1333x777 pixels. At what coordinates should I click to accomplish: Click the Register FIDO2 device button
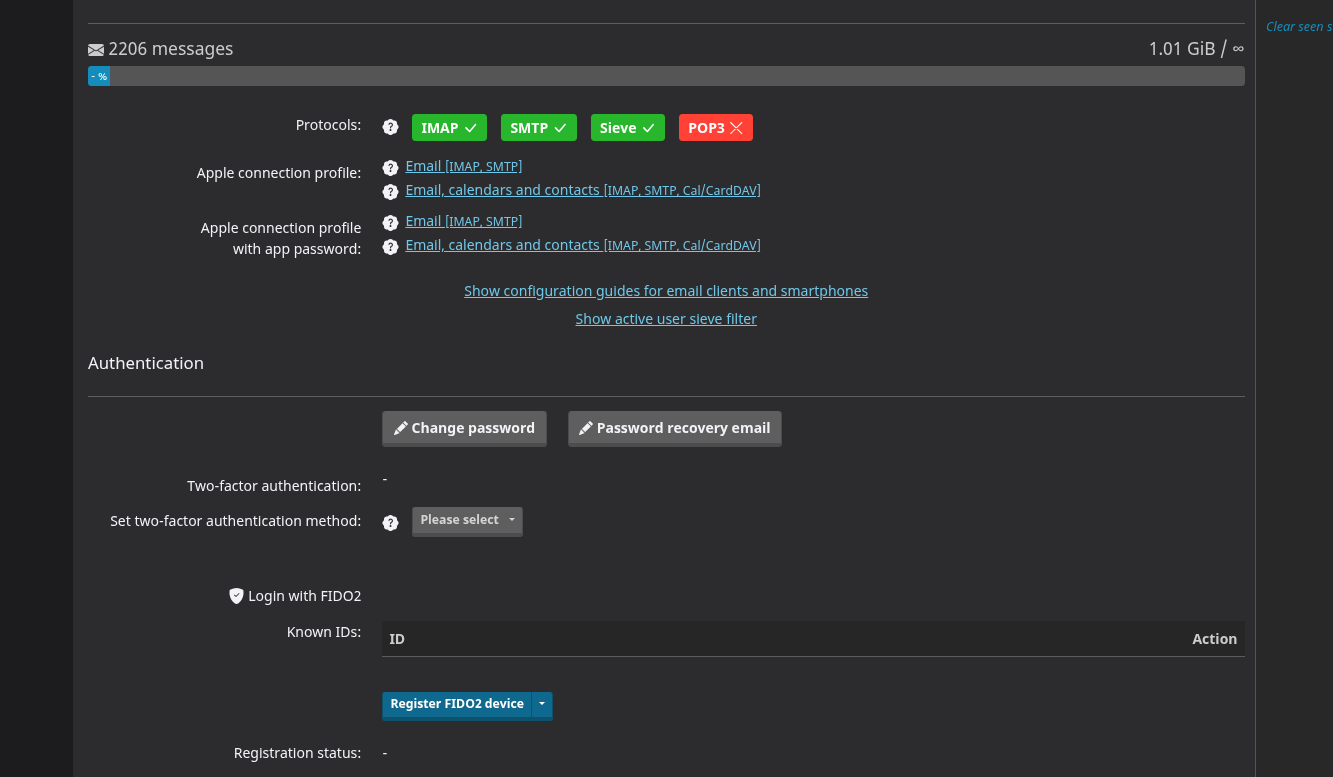click(457, 704)
